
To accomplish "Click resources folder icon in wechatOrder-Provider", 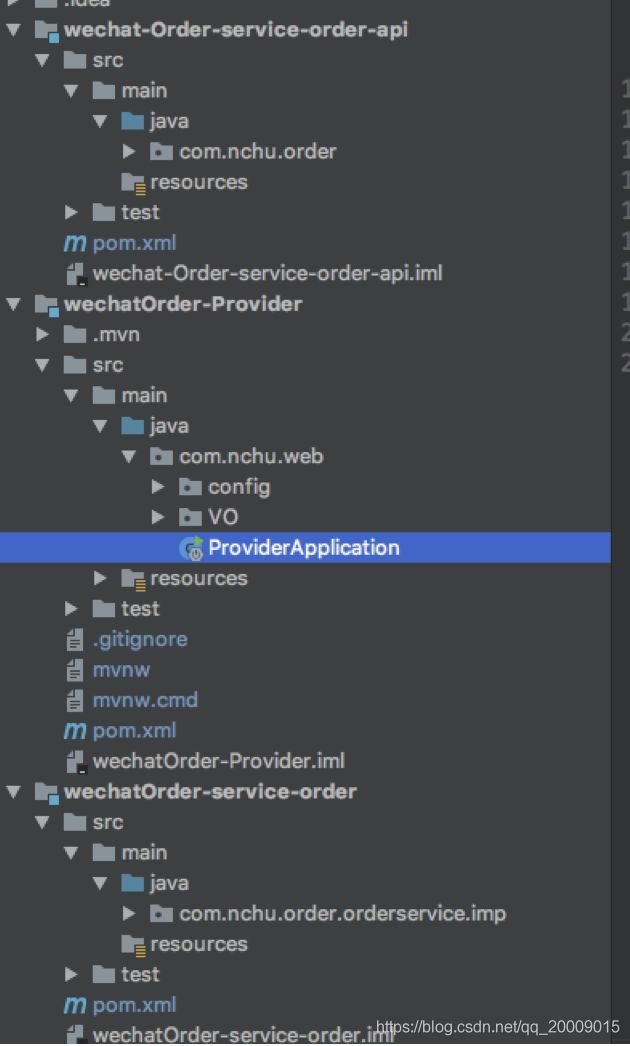I will click(x=133, y=579).
